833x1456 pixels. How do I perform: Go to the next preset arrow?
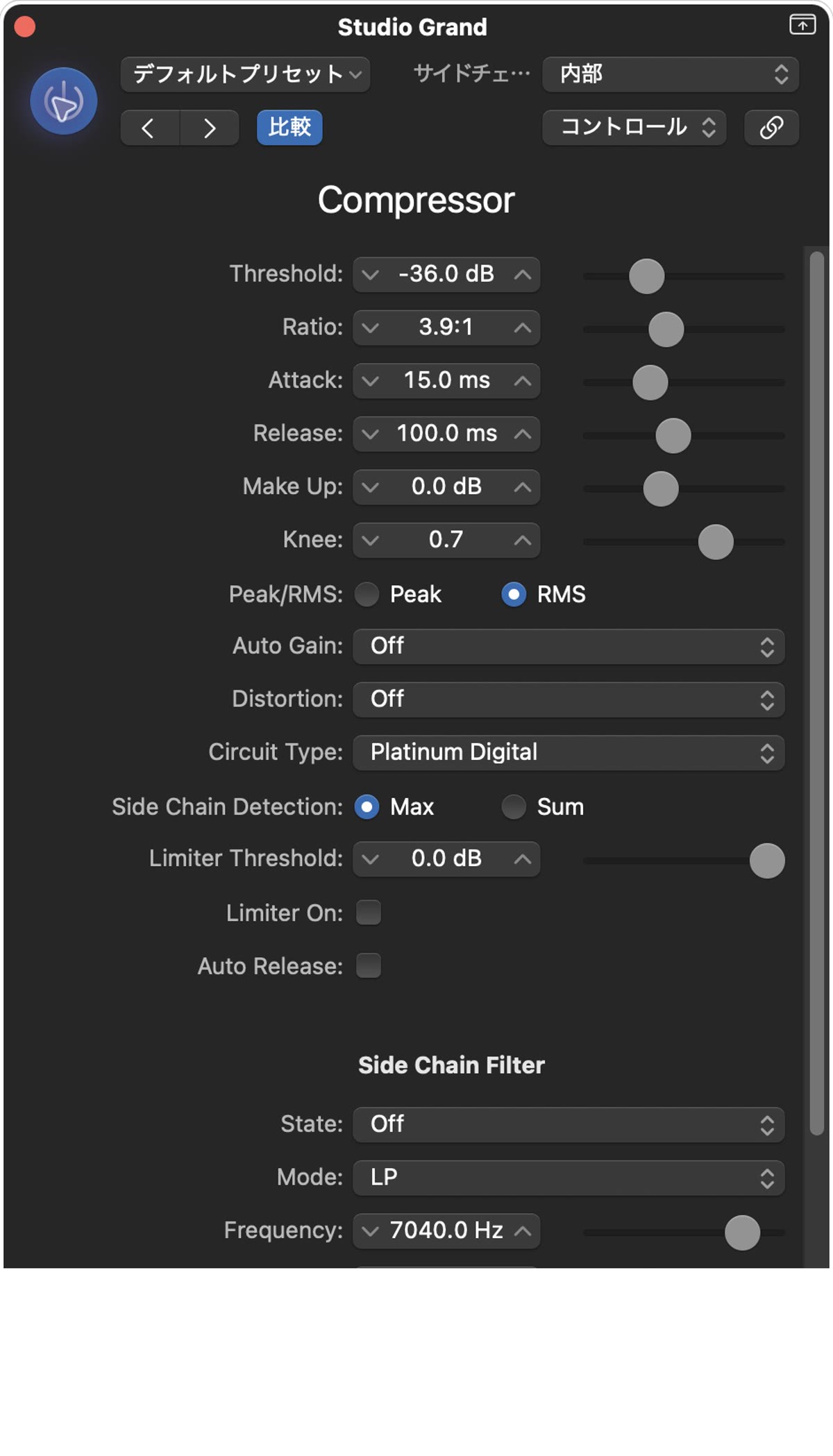click(x=210, y=128)
